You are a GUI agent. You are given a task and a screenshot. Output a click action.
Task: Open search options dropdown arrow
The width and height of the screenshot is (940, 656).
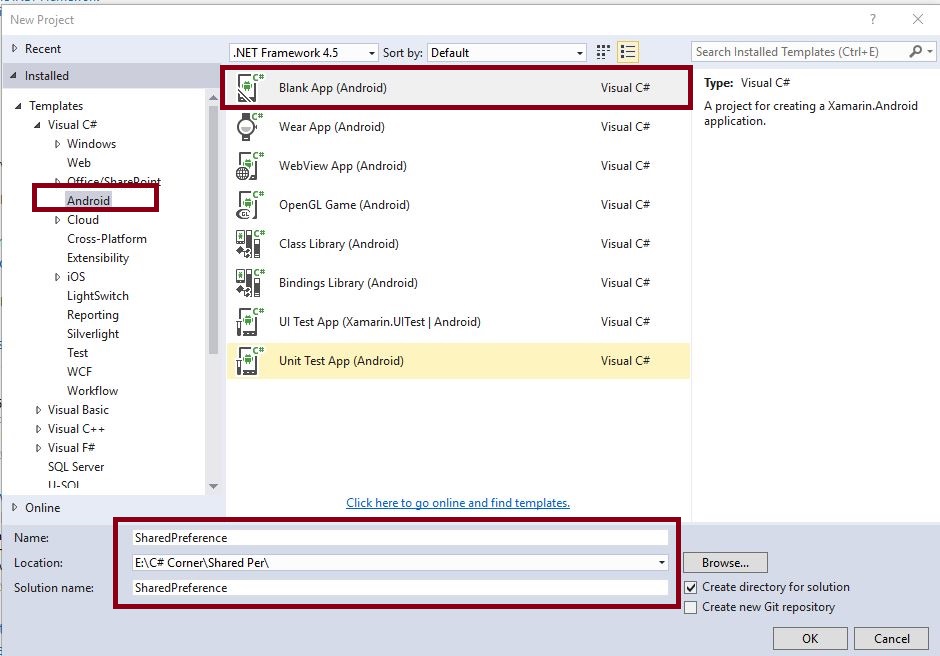coord(930,52)
